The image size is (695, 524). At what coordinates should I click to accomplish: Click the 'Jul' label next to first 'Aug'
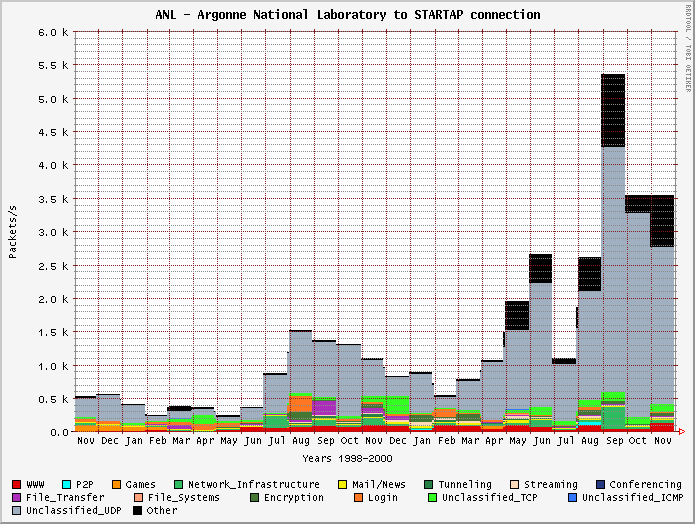click(x=277, y=441)
